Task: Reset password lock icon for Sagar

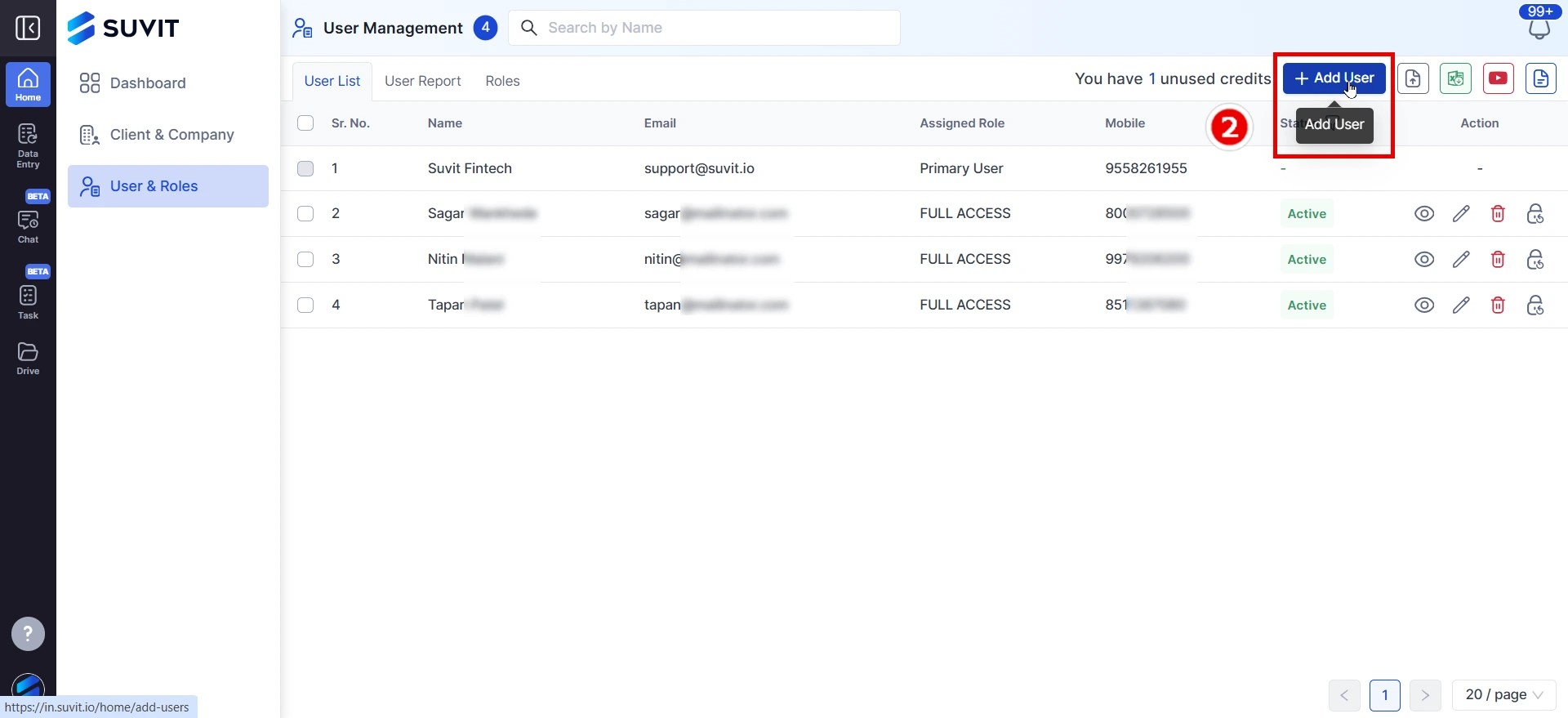Action: (1535, 214)
